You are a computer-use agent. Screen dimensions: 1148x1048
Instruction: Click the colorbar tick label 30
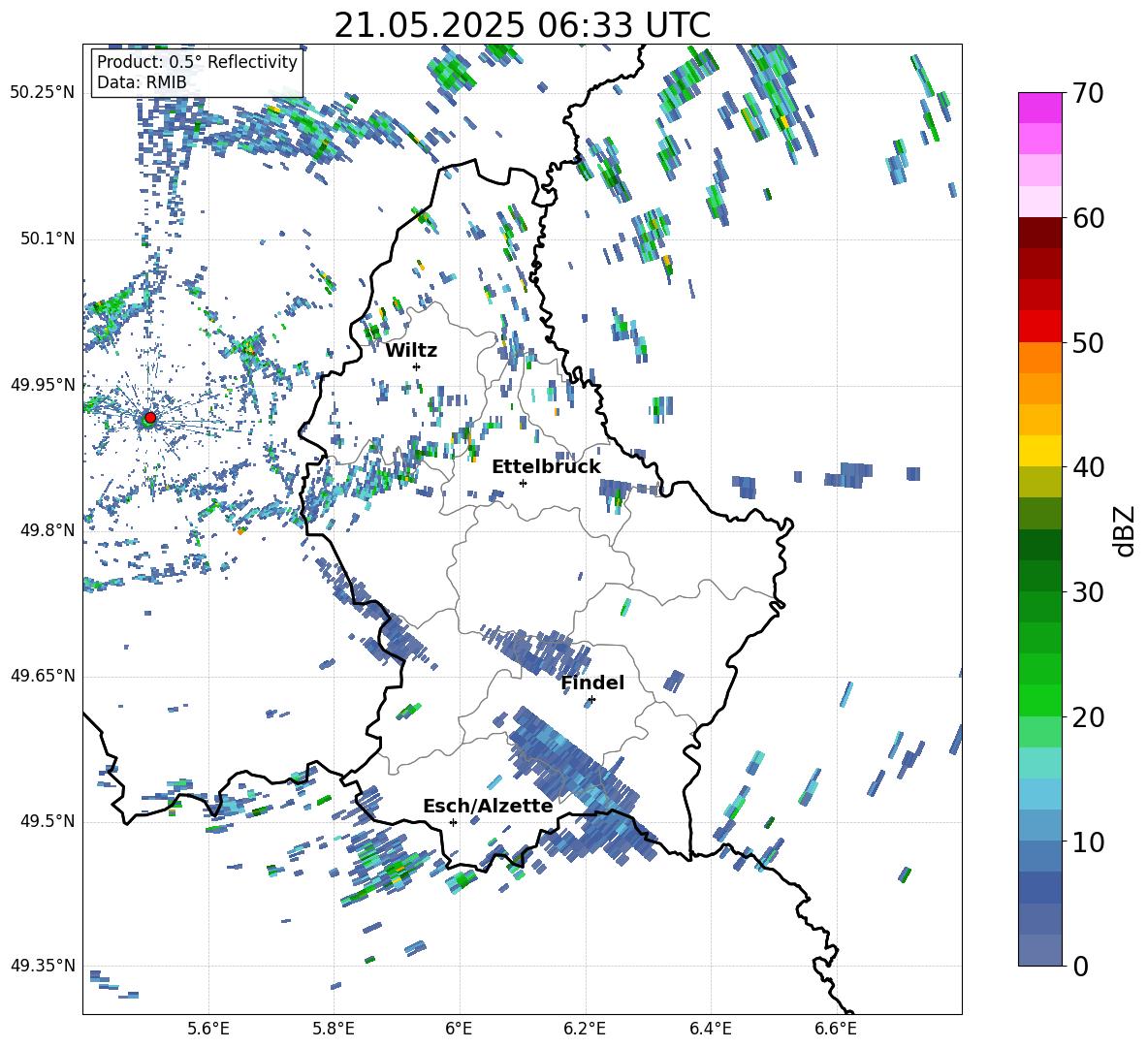point(1088,592)
